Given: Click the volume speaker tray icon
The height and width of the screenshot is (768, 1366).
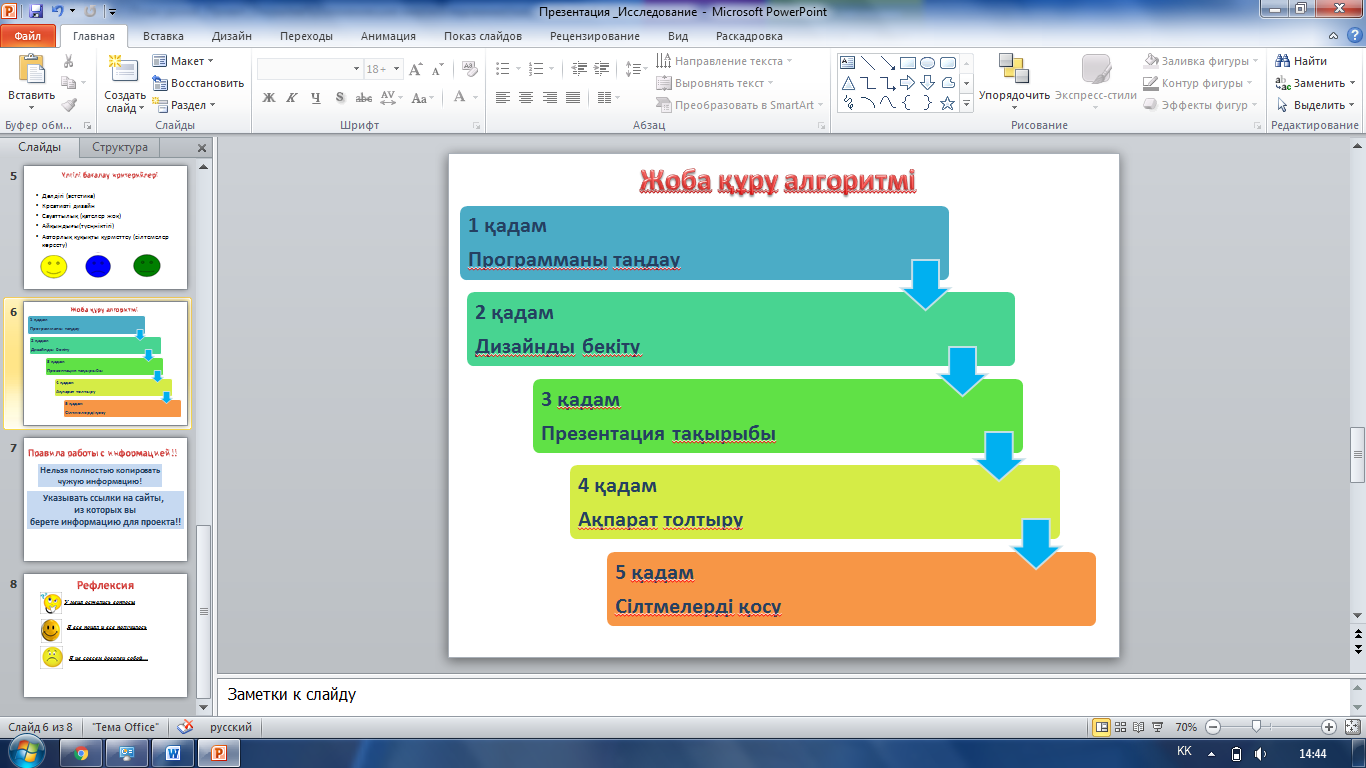Looking at the screenshot, I should click(x=1260, y=754).
